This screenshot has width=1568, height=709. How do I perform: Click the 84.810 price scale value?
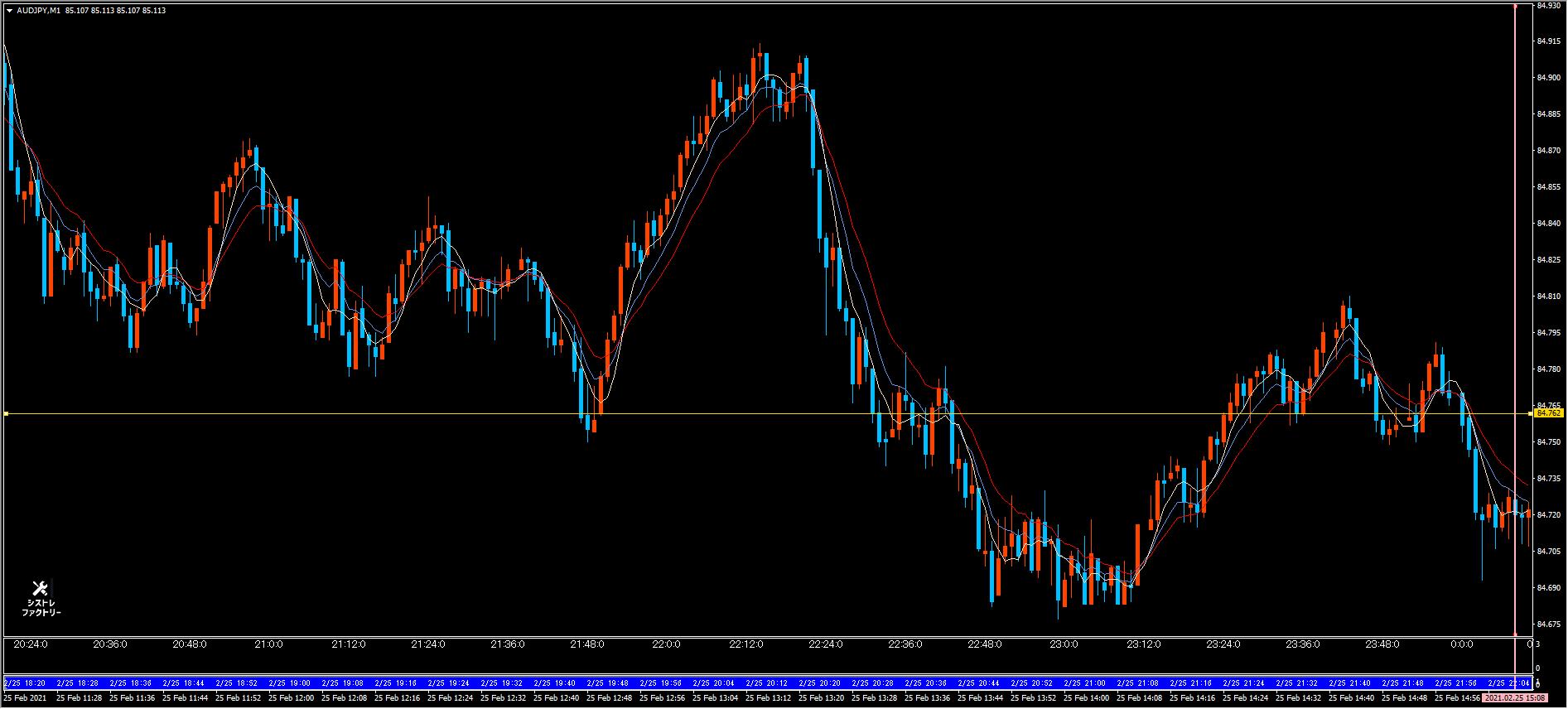(x=1548, y=296)
